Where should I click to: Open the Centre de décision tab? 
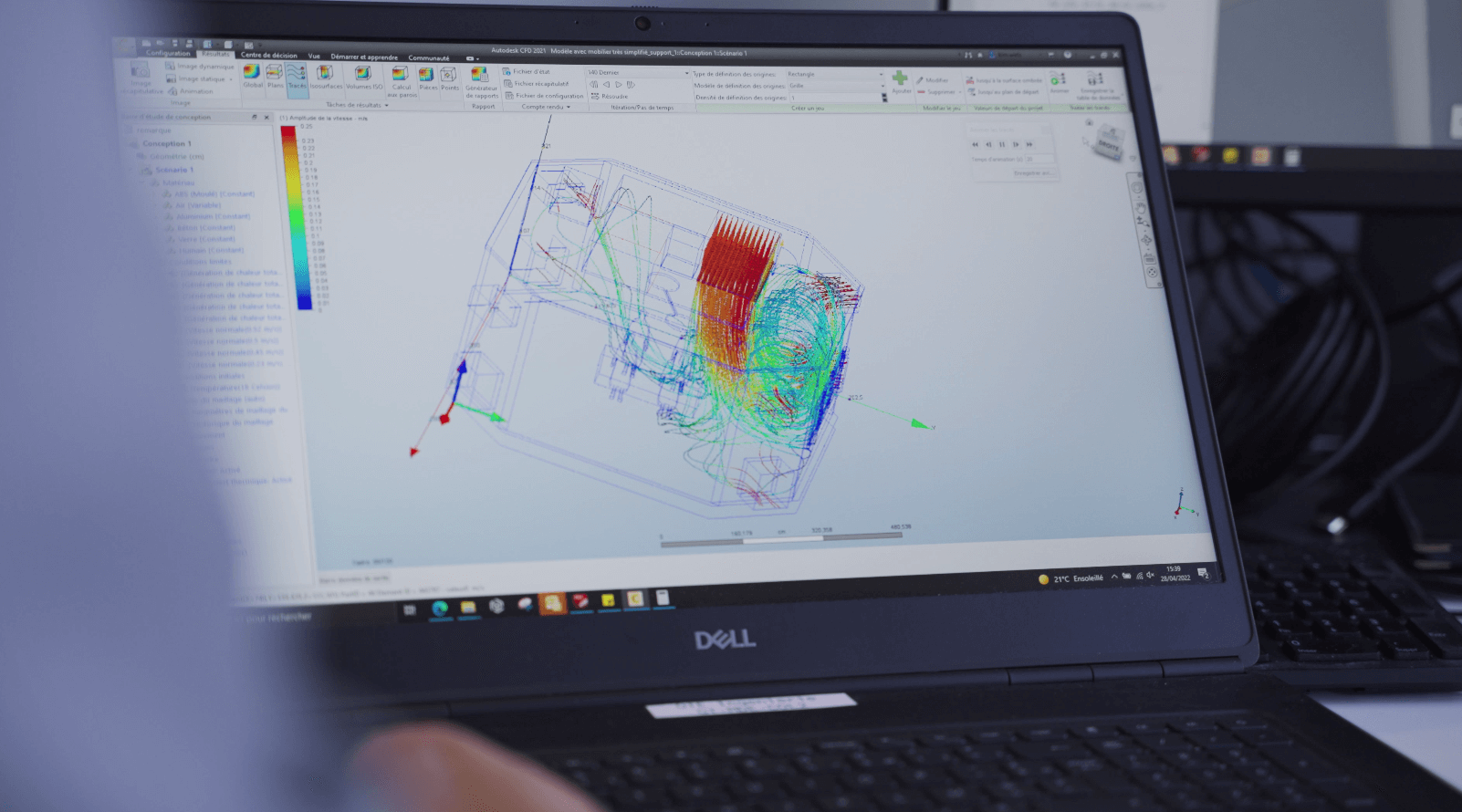pyautogui.click(x=268, y=55)
